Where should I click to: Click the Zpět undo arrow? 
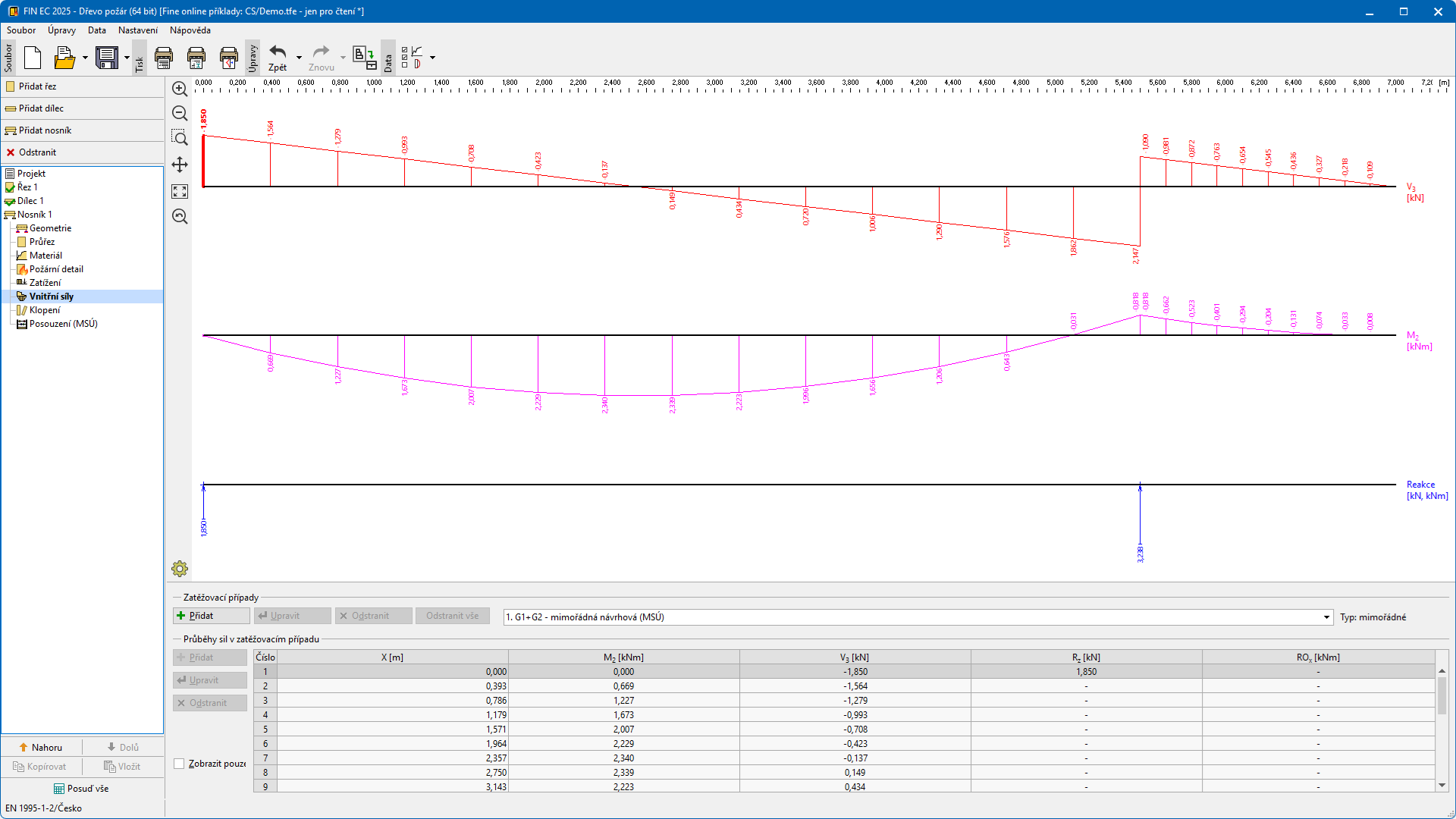[x=278, y=53]
